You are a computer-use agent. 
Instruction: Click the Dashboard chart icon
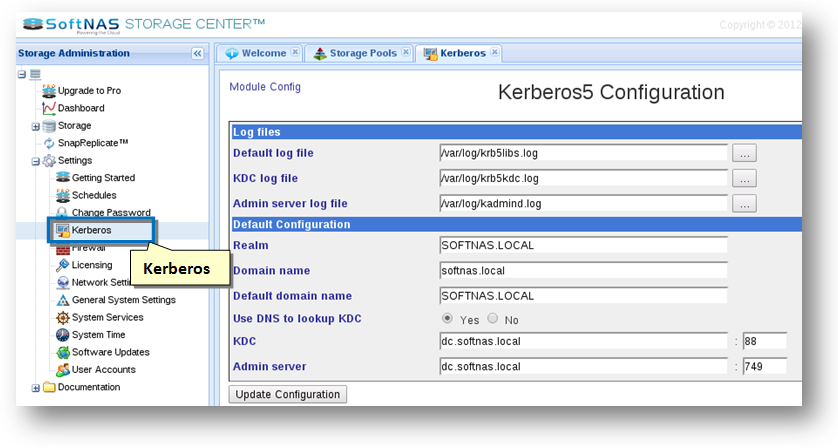(x=49, y=108)
